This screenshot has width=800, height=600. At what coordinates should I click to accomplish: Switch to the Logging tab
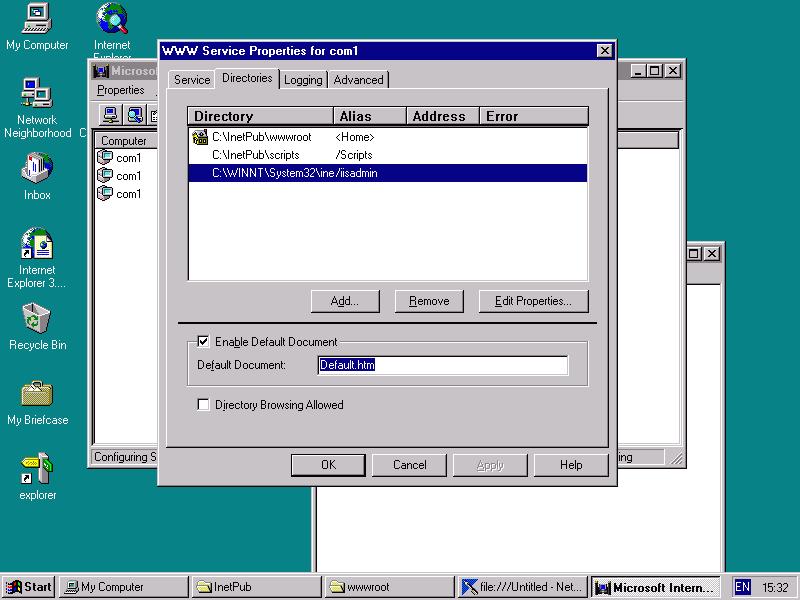(303, 80)
